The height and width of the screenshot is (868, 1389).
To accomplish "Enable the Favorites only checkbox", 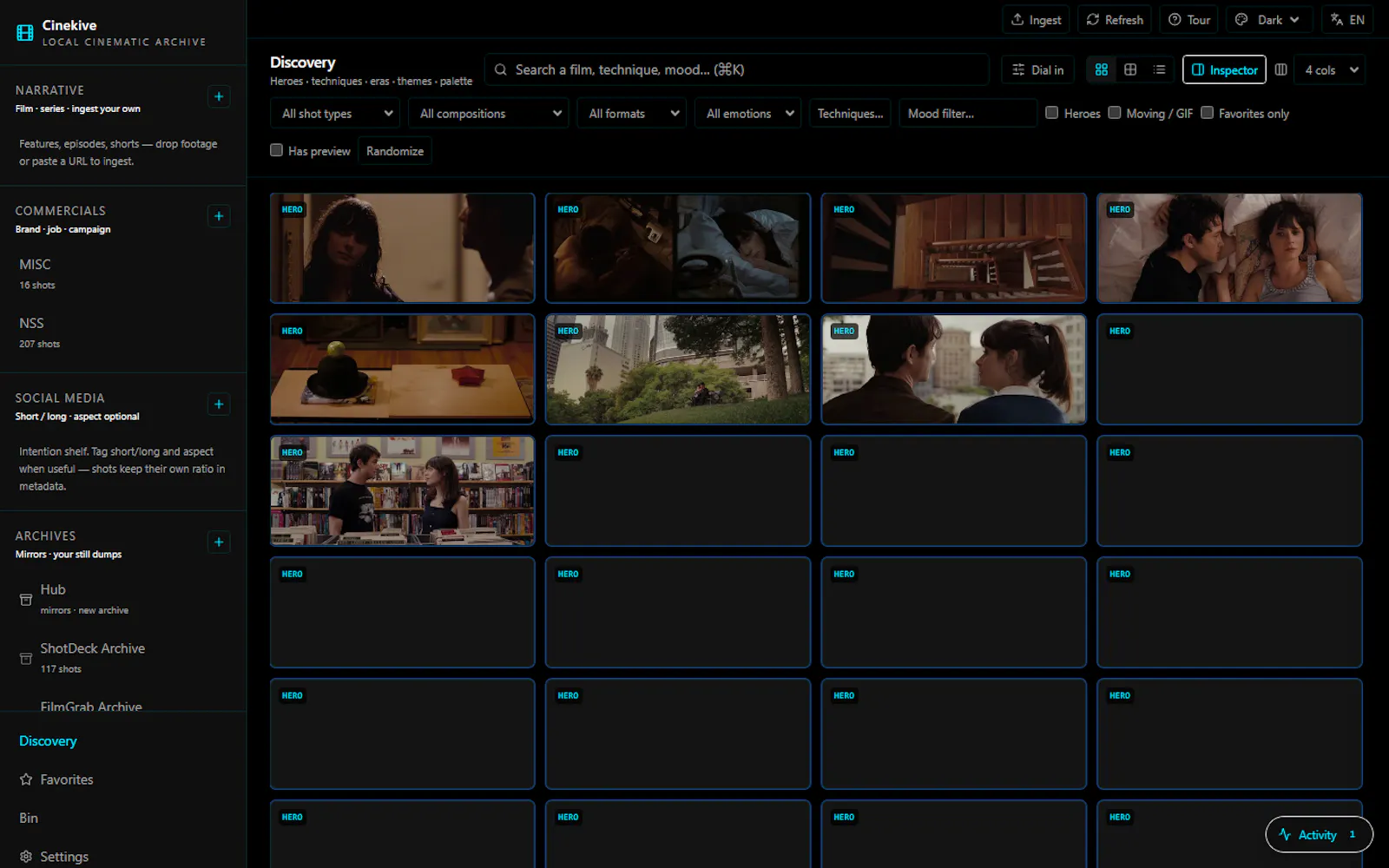I will click(x=1207, y=113).
